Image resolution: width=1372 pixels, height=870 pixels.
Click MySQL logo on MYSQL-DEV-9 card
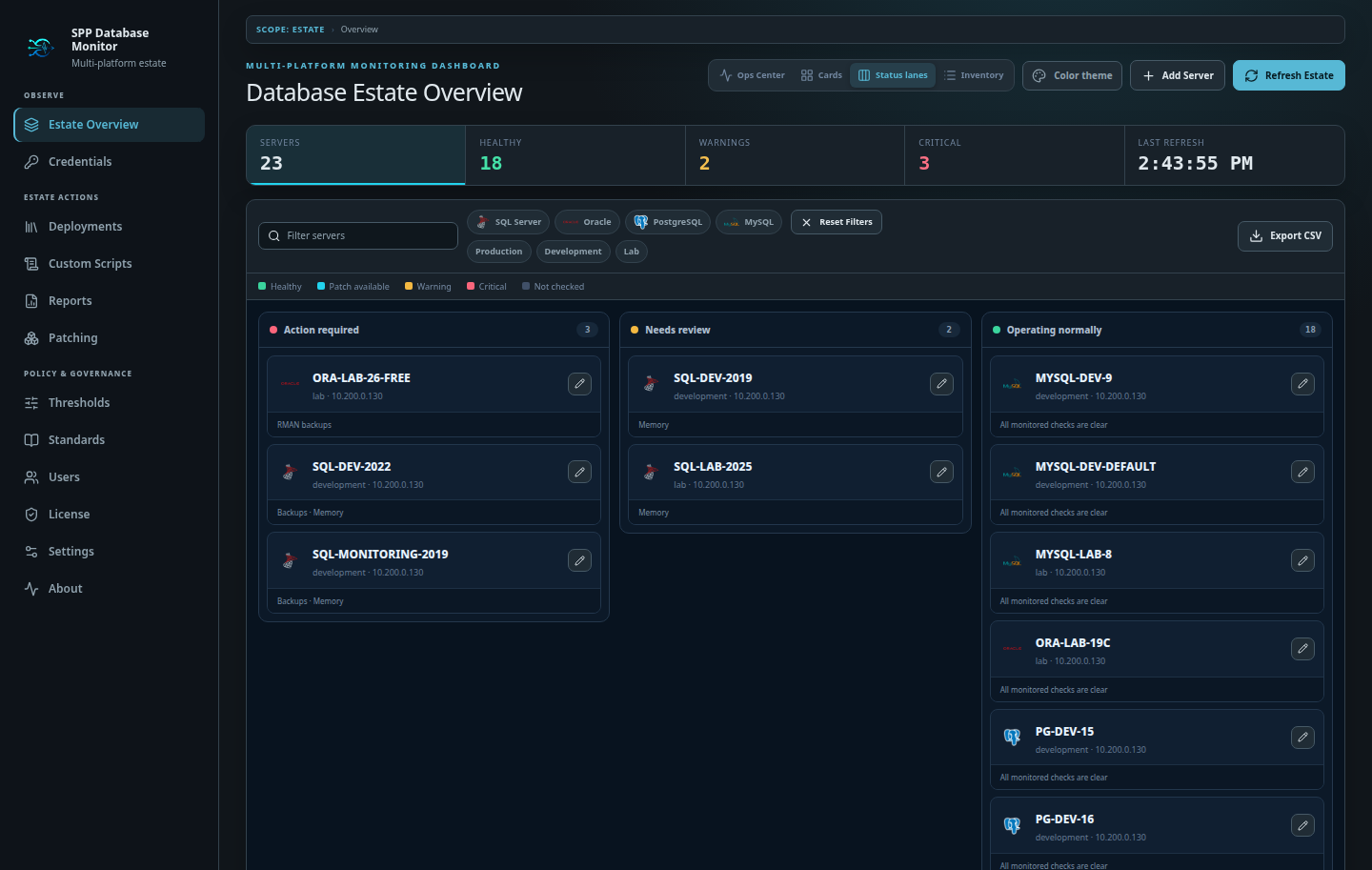coord(1012,385)
